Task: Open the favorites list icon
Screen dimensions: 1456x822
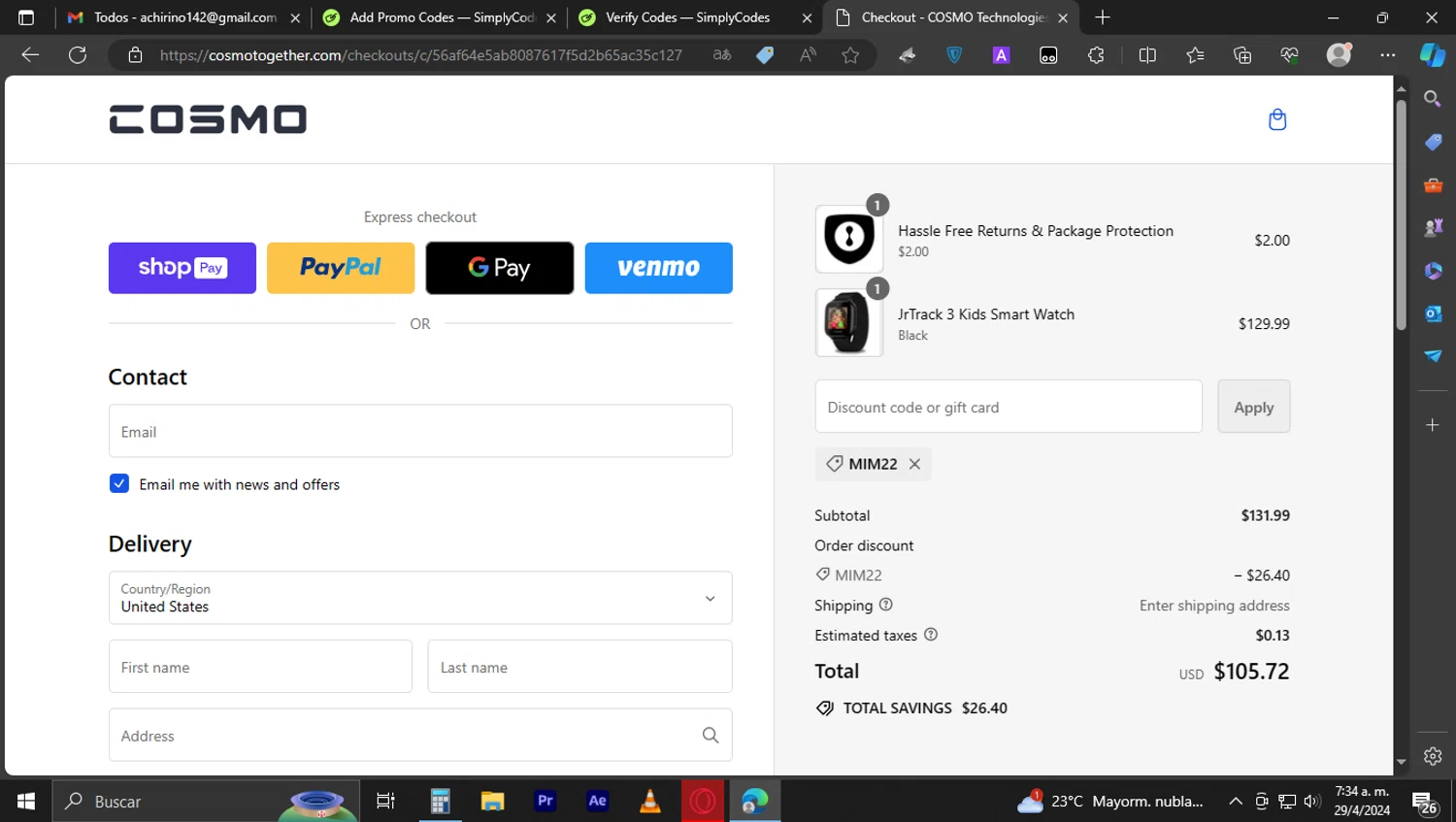Action: (1195, 55)
